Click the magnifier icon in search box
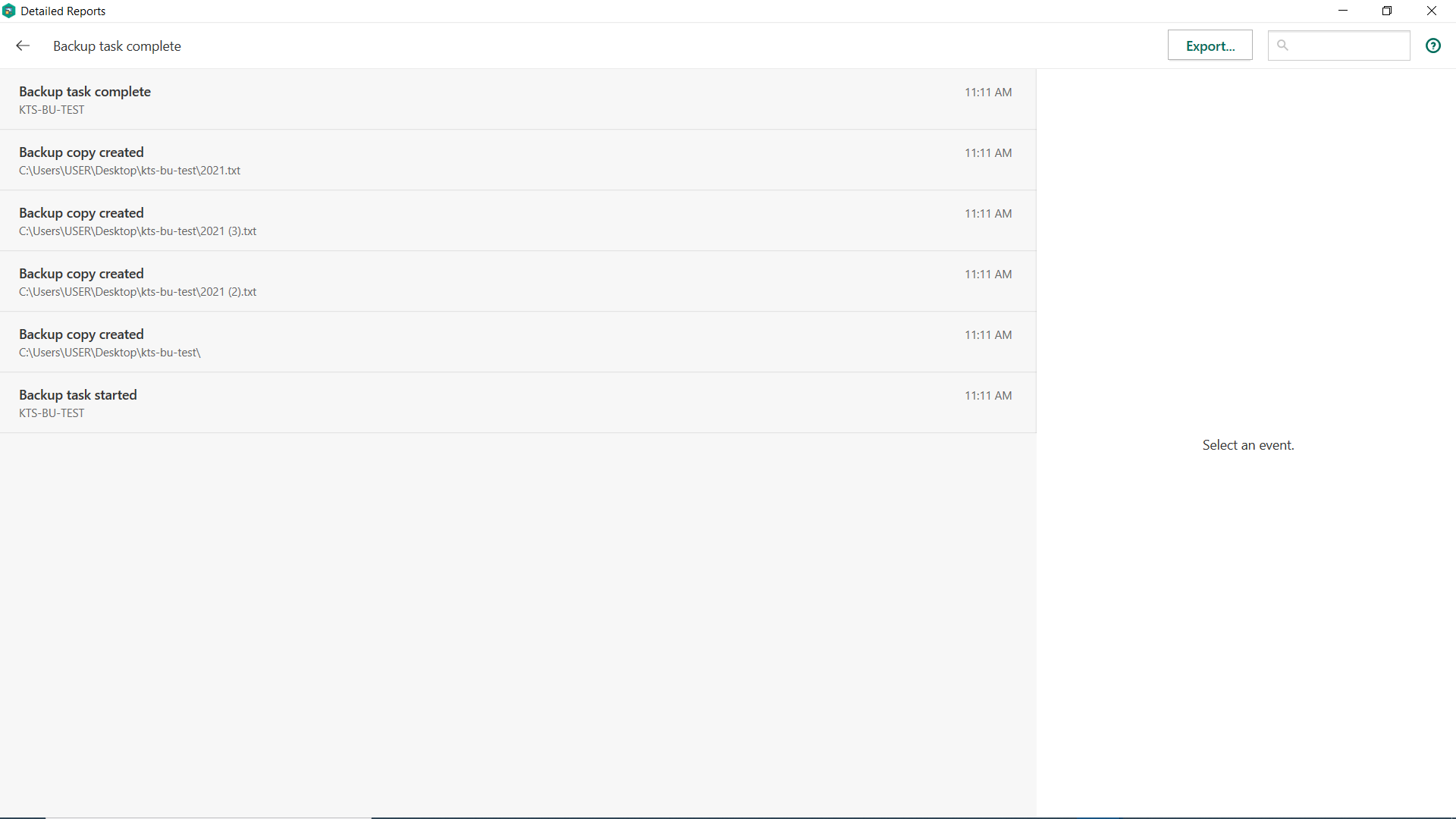 [1282, 45]
